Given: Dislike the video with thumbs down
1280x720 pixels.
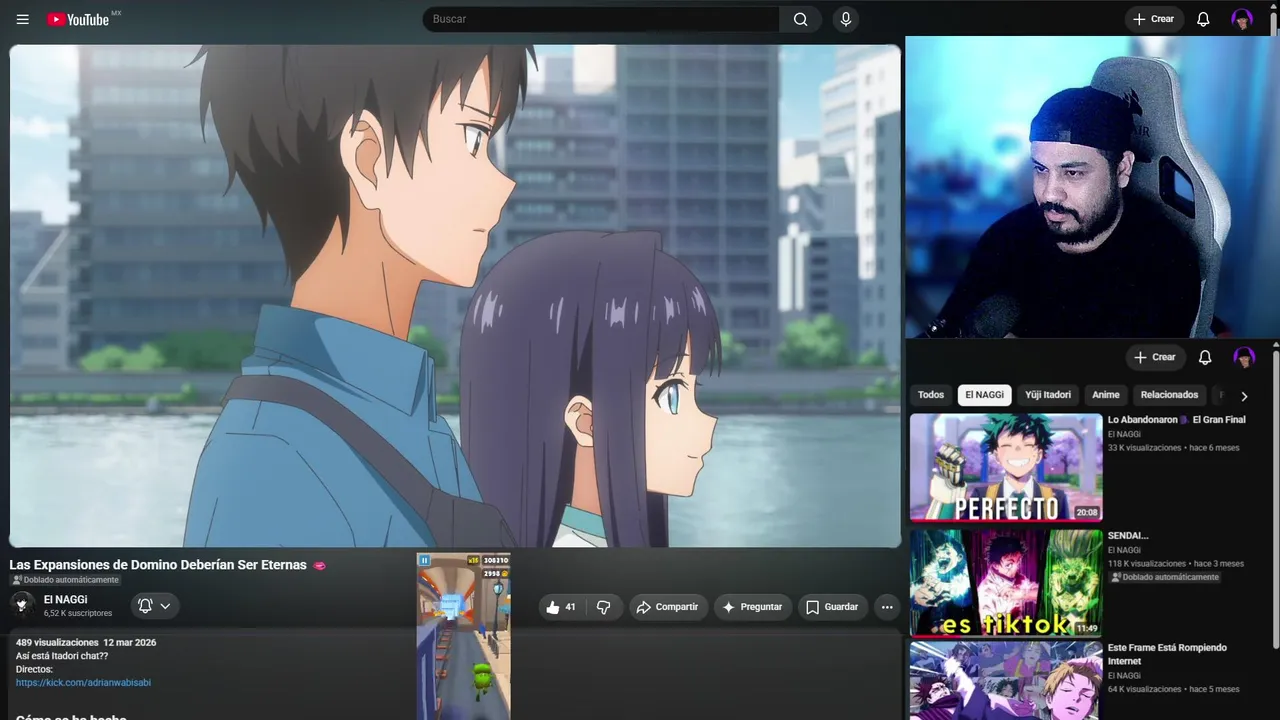Looking at the screenshot, I should point(603,607).
